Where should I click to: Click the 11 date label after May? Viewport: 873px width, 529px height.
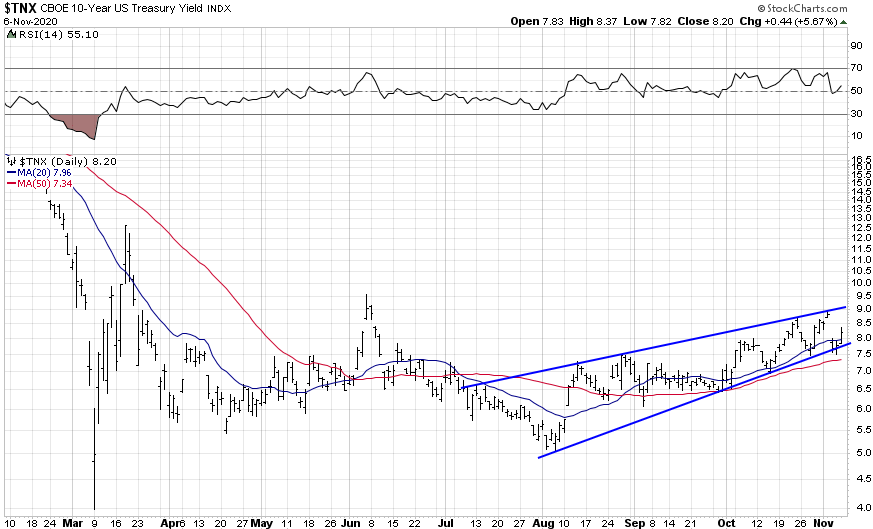point(286,523)
